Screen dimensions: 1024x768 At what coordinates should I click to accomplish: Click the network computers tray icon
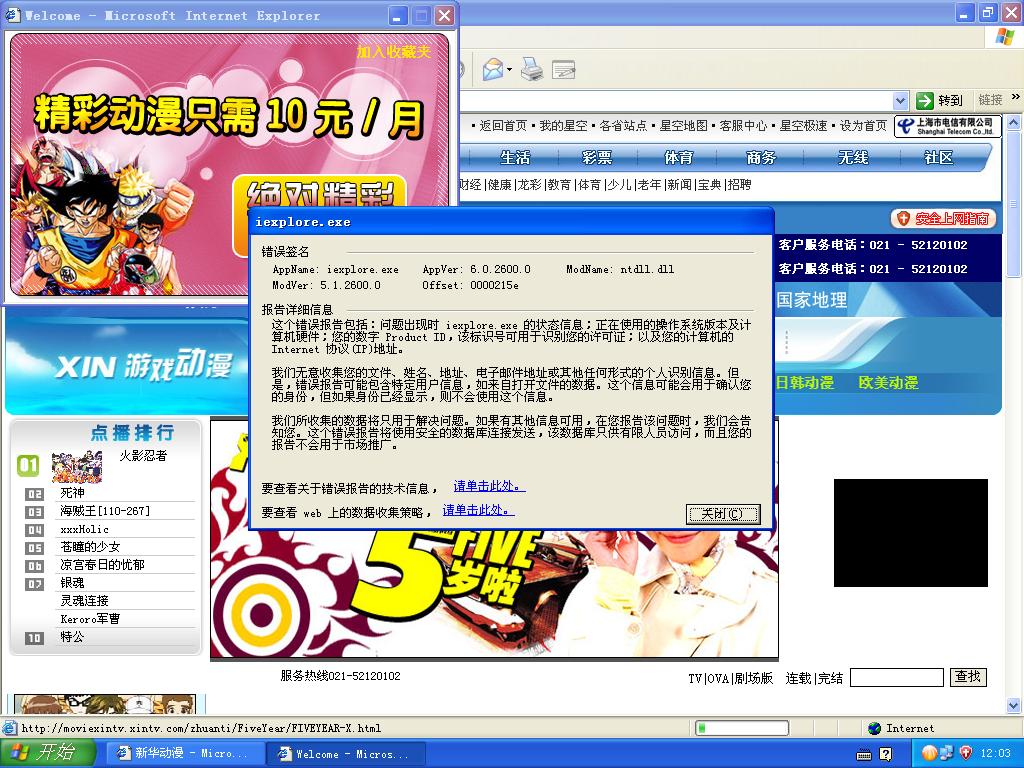tap(947, 754)
